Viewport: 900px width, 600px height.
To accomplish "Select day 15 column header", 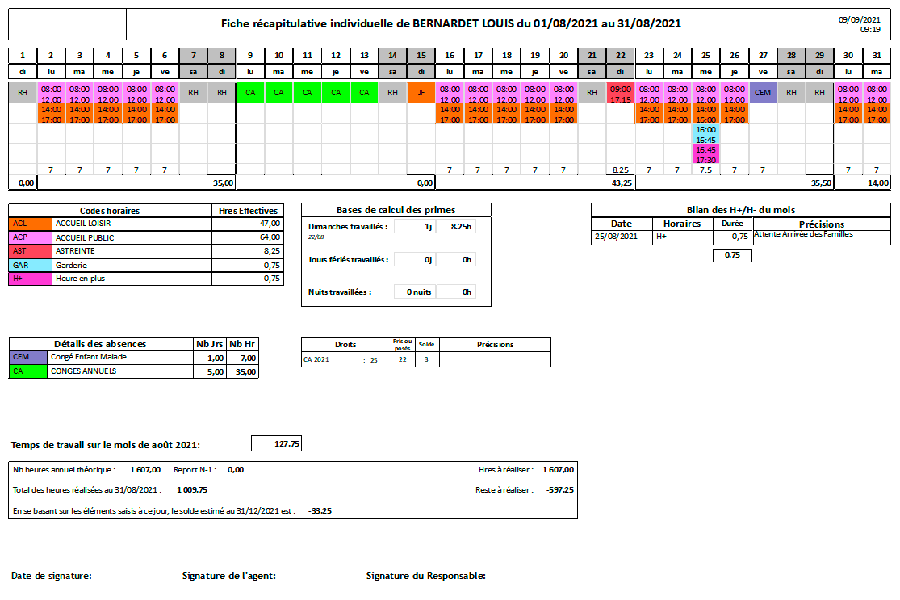I will (421, 55).
